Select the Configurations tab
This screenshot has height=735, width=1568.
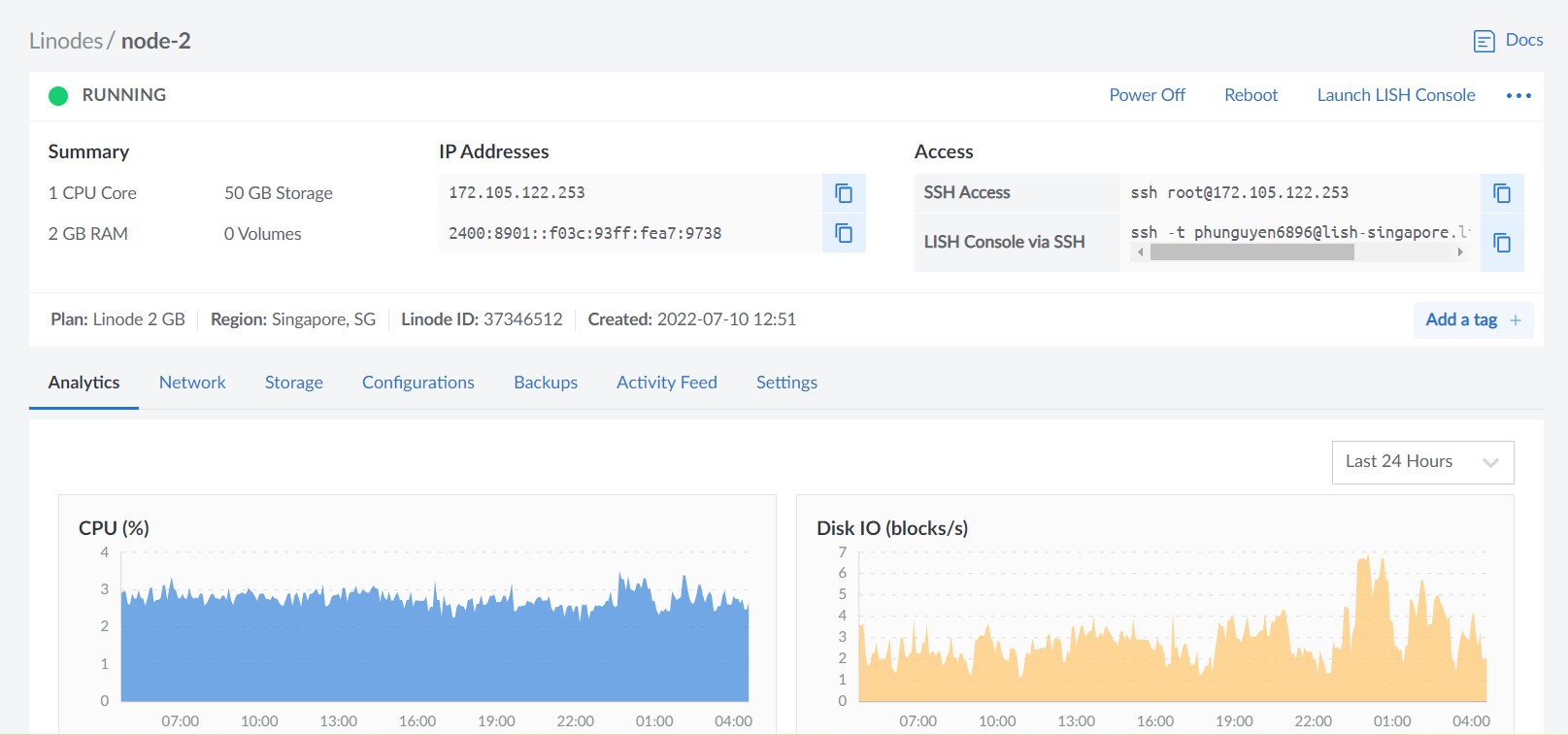pyautogui.click(x=417, y=383)
